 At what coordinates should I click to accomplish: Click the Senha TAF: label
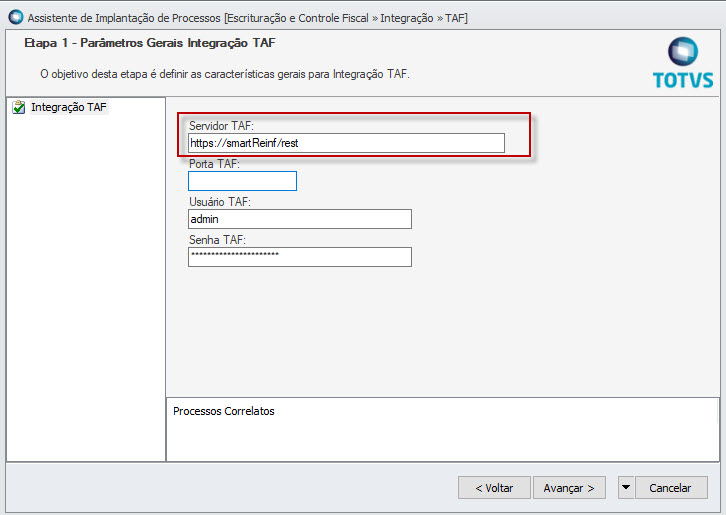pyautogui.click(x=217, y=240)
